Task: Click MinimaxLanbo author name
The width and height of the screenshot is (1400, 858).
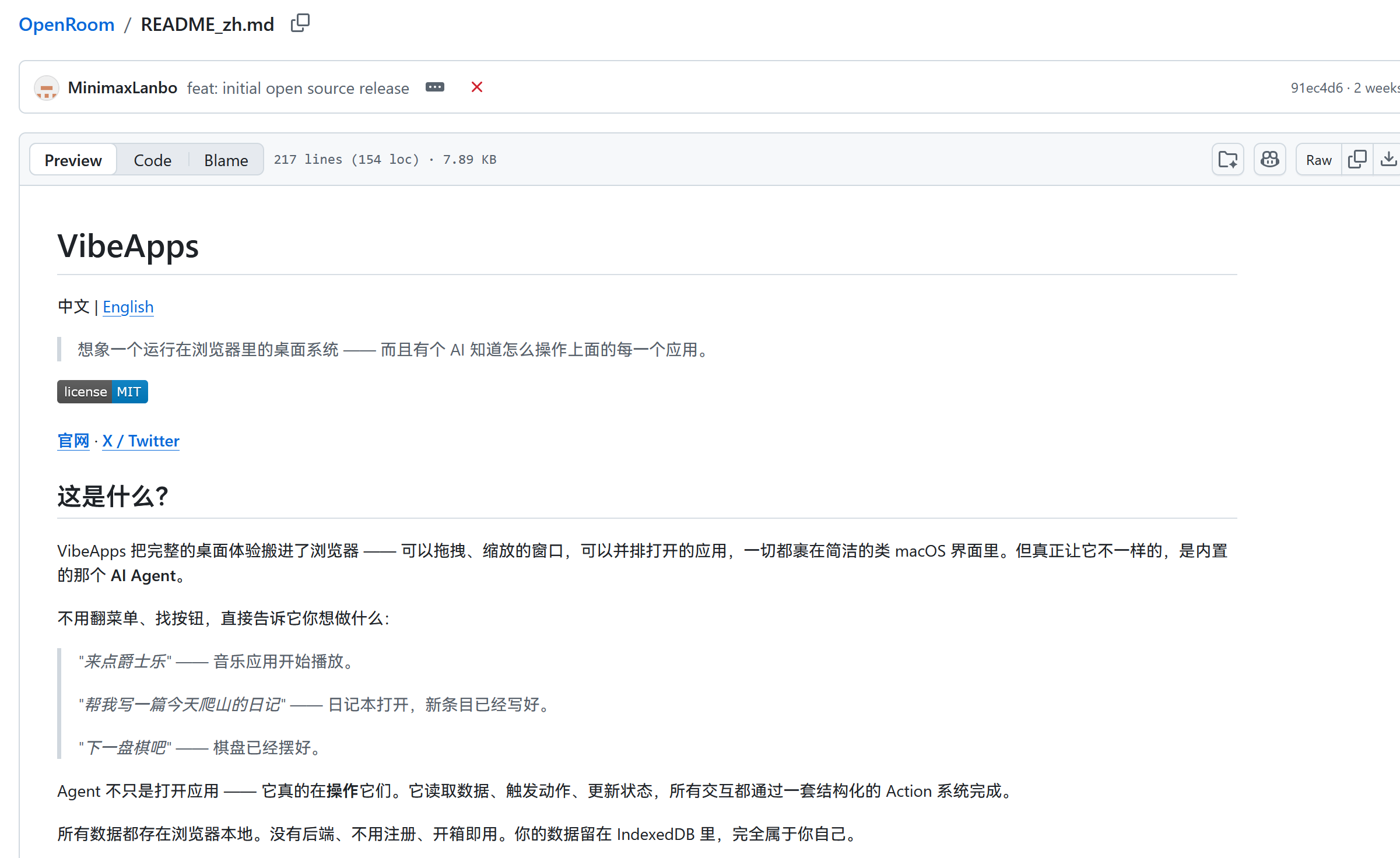Action: pos(122,88)
